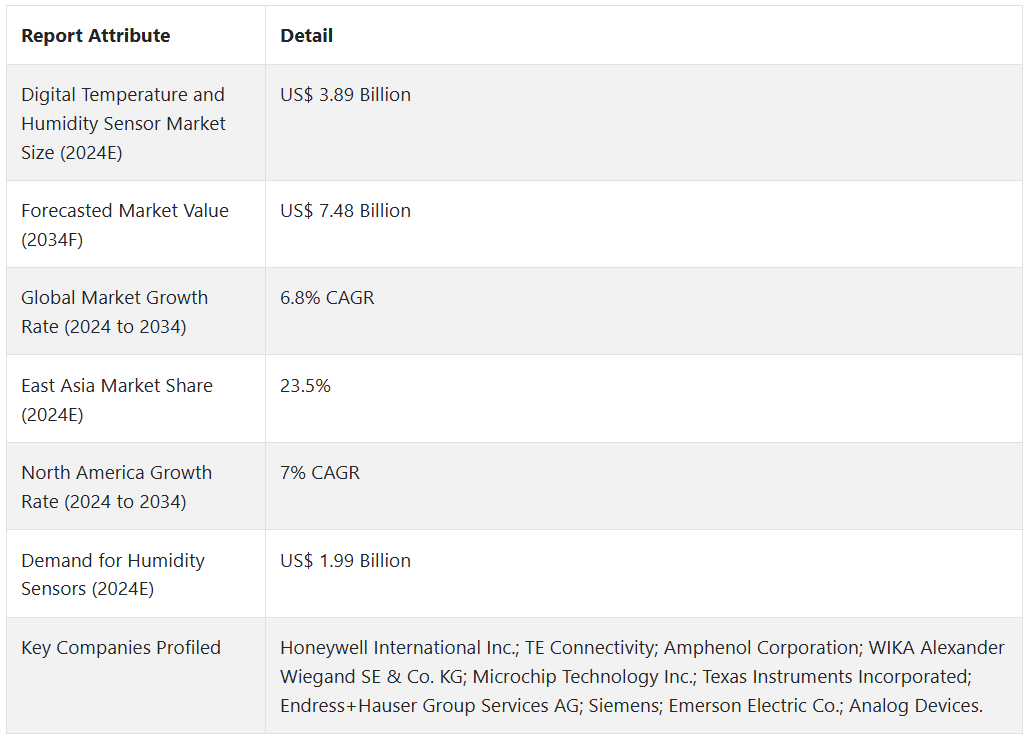
Task: Click the US$ 7.48 Billion value
Action: coord(345,211)
